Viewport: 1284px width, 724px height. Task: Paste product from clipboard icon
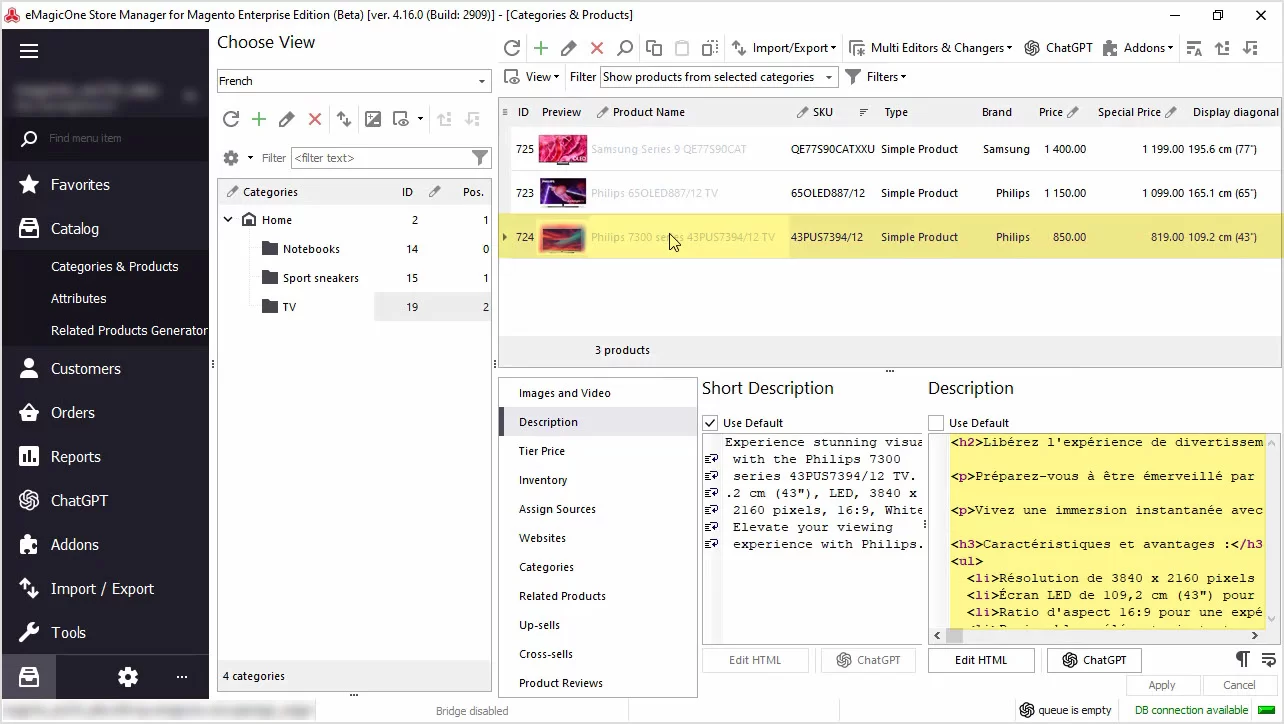click(682, 48)
